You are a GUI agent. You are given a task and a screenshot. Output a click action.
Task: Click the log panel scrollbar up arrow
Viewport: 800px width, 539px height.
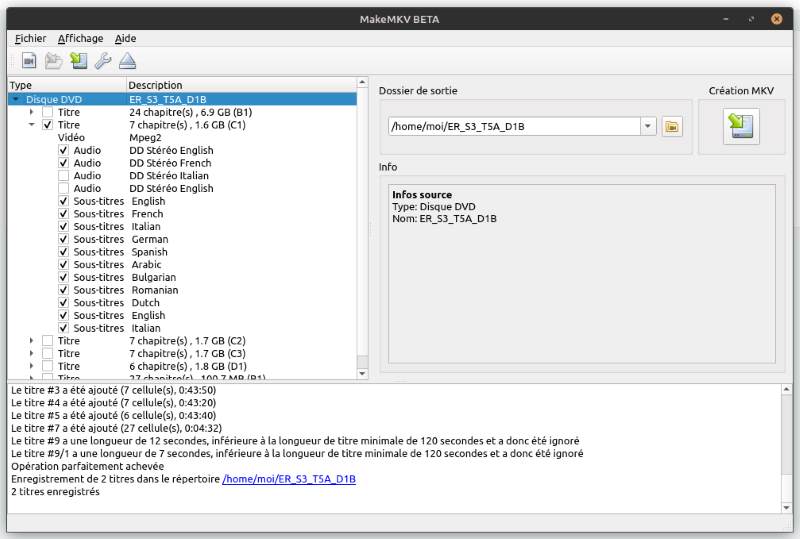787,390
